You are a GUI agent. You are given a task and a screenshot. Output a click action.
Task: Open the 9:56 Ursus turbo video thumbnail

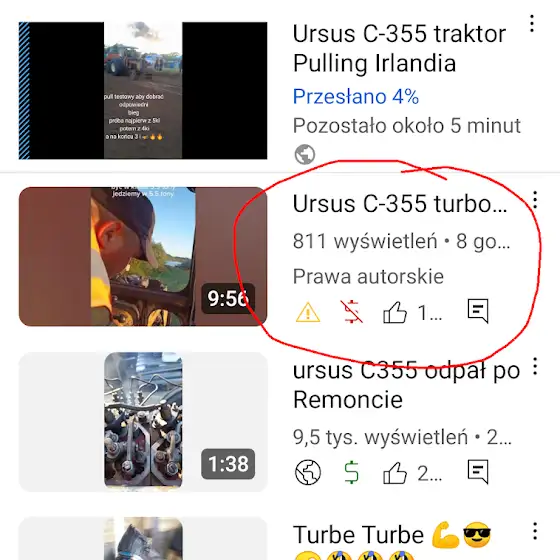143,256
